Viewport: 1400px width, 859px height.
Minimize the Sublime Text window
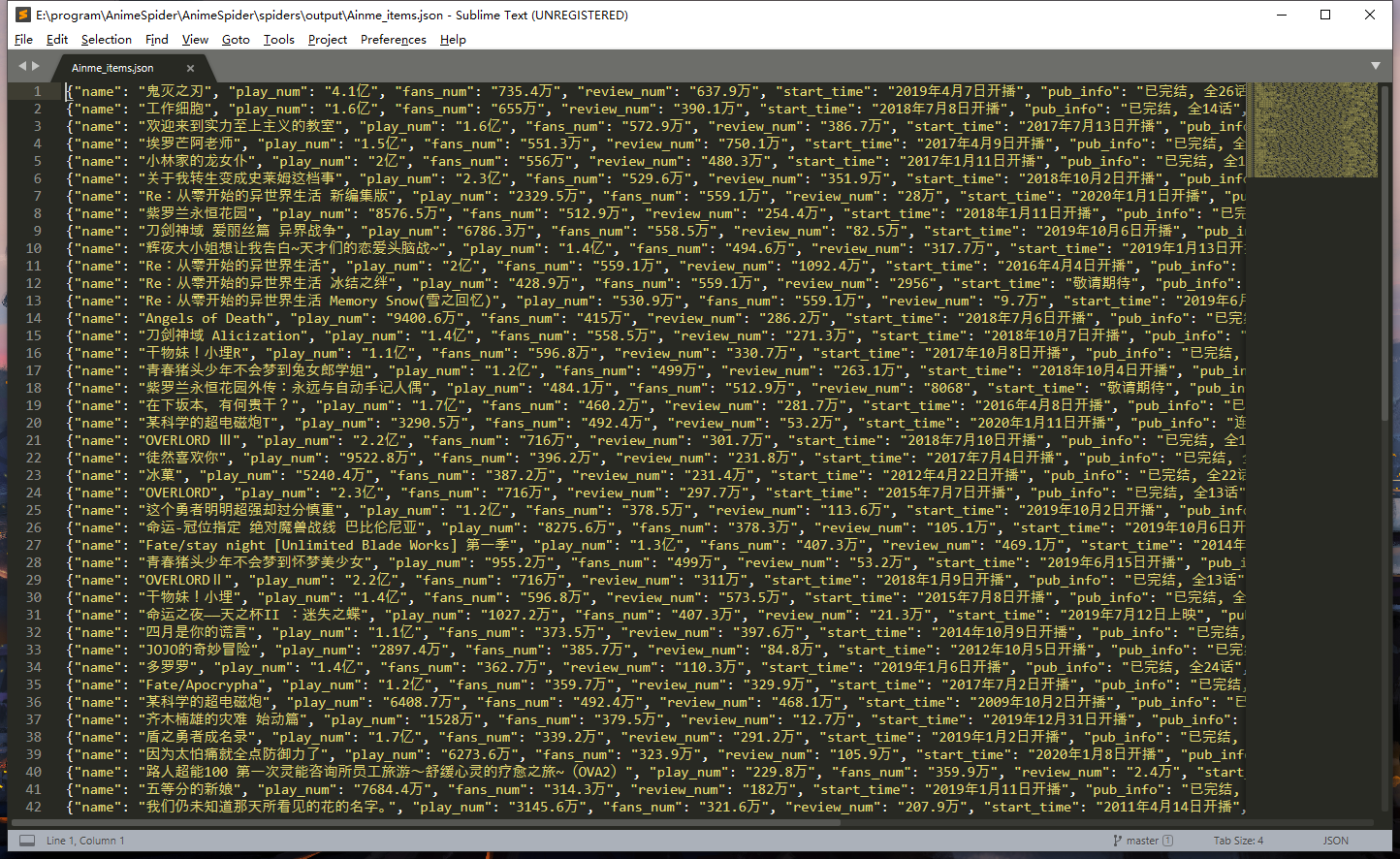1282,15
